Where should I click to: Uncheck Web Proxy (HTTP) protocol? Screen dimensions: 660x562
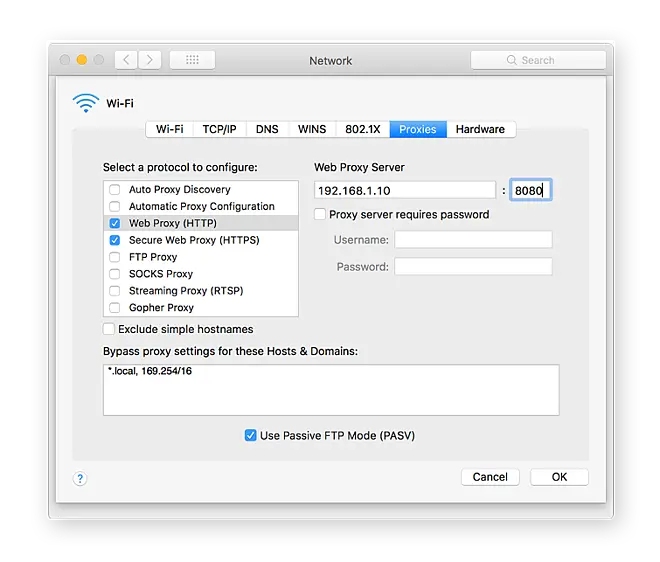(115, 223)
